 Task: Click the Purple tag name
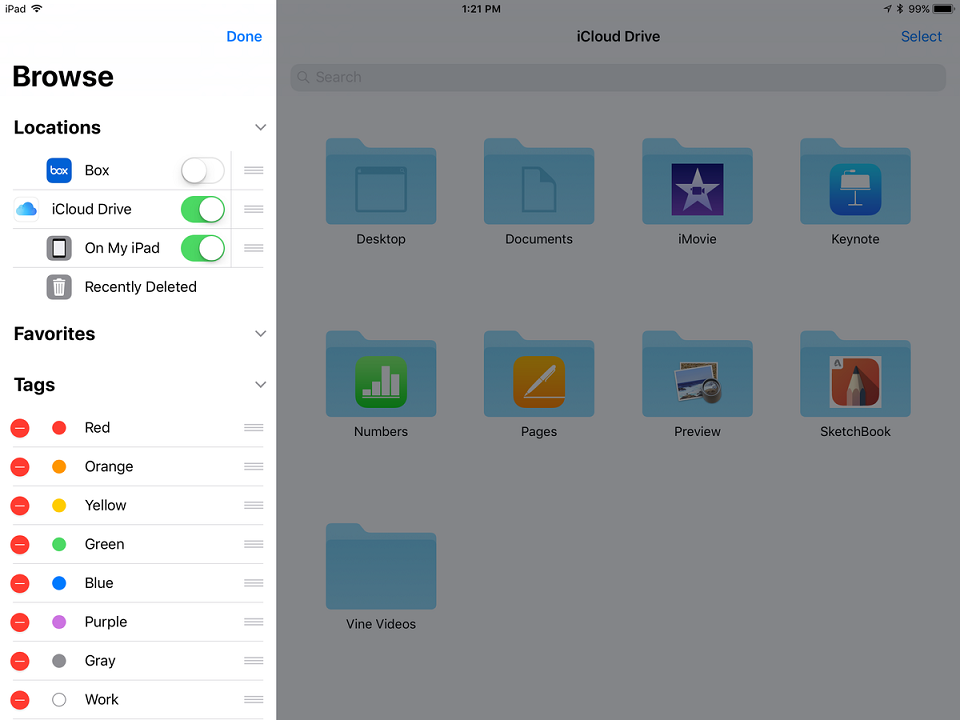(106, 622)
